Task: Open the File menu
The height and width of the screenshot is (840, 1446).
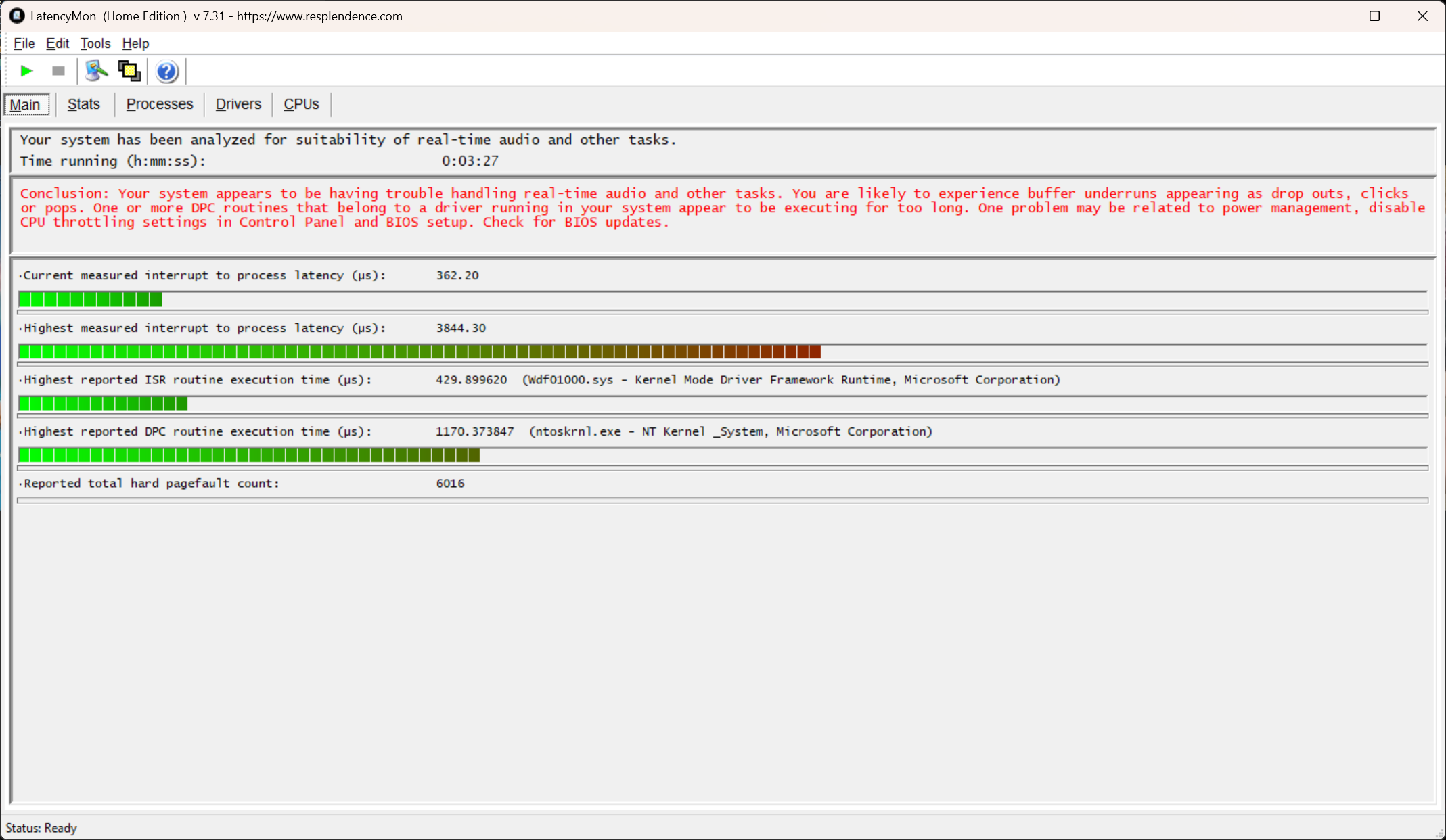Action: tap(24, 43)
